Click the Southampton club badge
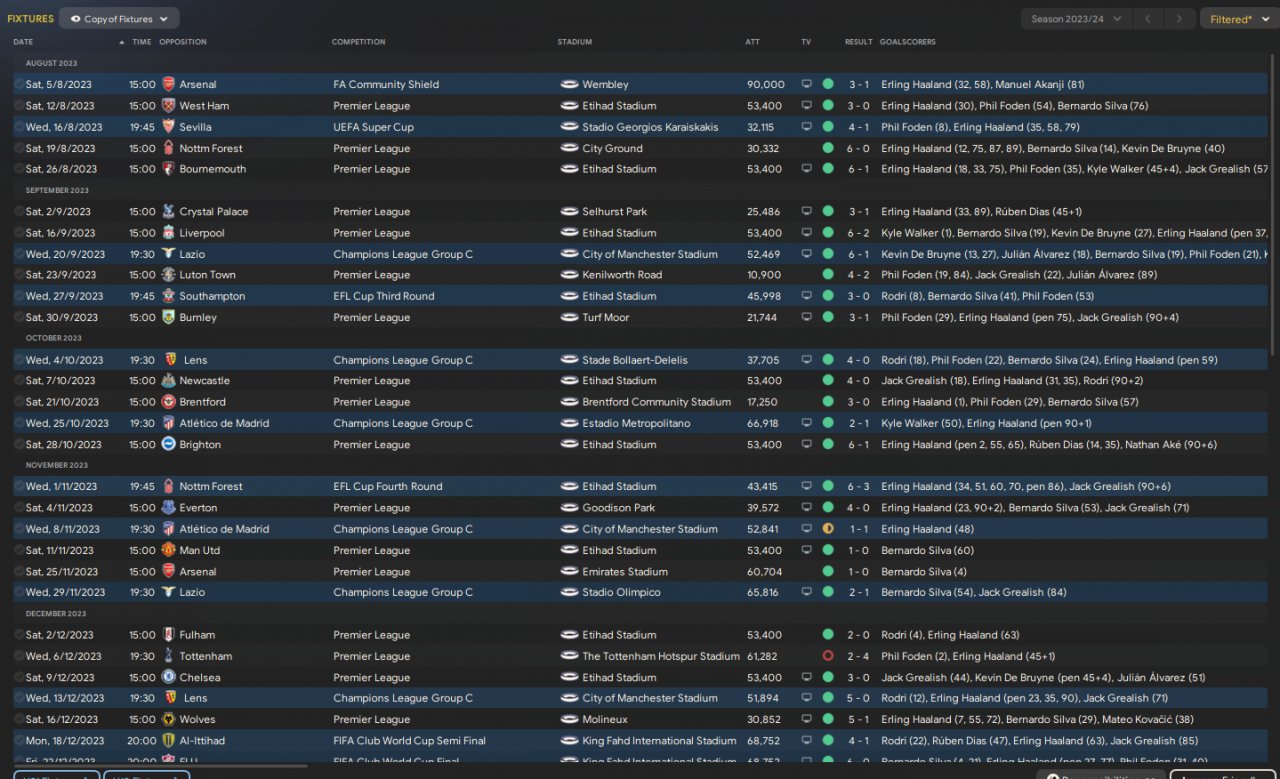Screen dimensions: 1280x779 pos(168,296)
